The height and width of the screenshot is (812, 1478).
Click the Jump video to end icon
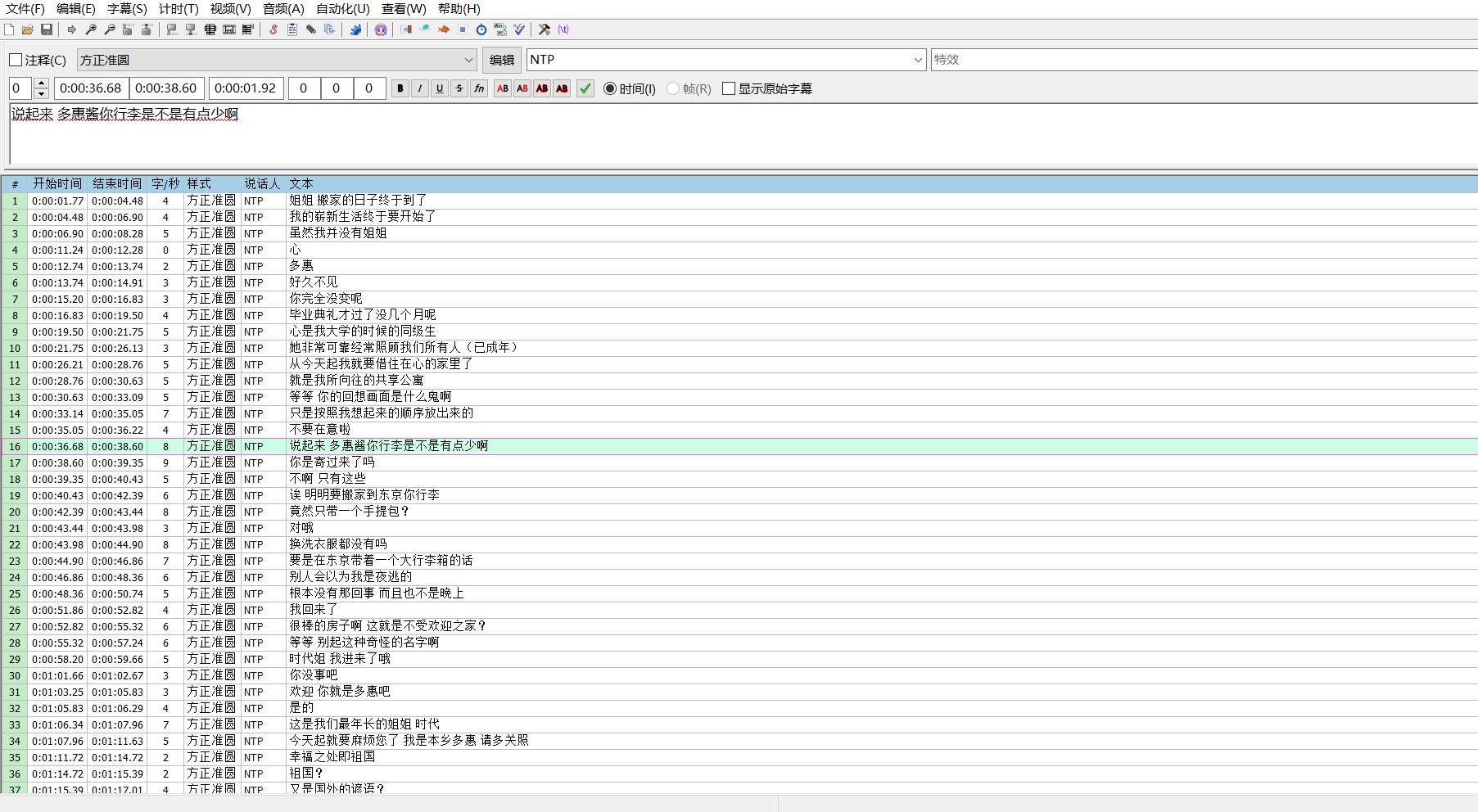coord(147,29)
